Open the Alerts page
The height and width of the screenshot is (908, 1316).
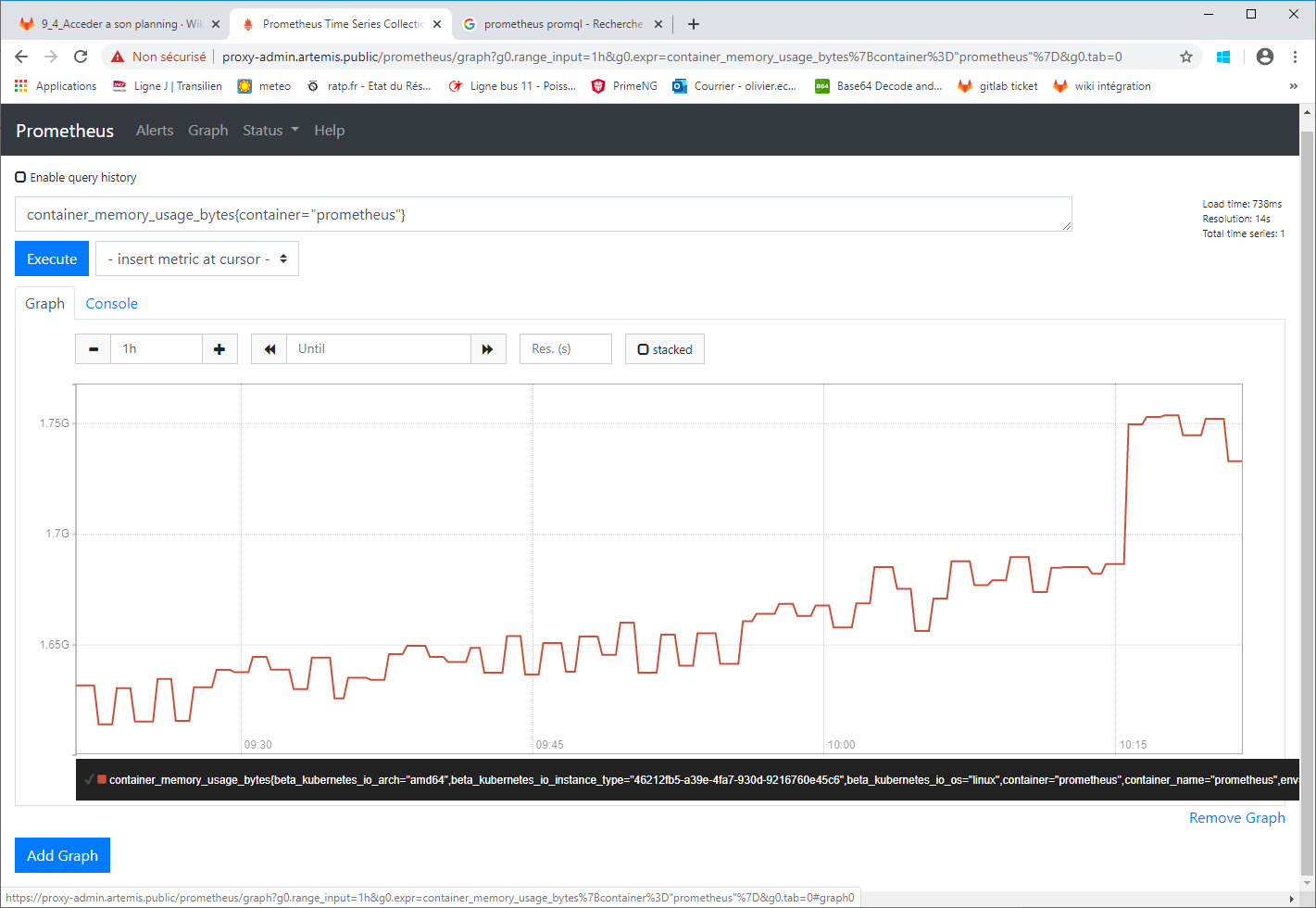pos(154,131)
